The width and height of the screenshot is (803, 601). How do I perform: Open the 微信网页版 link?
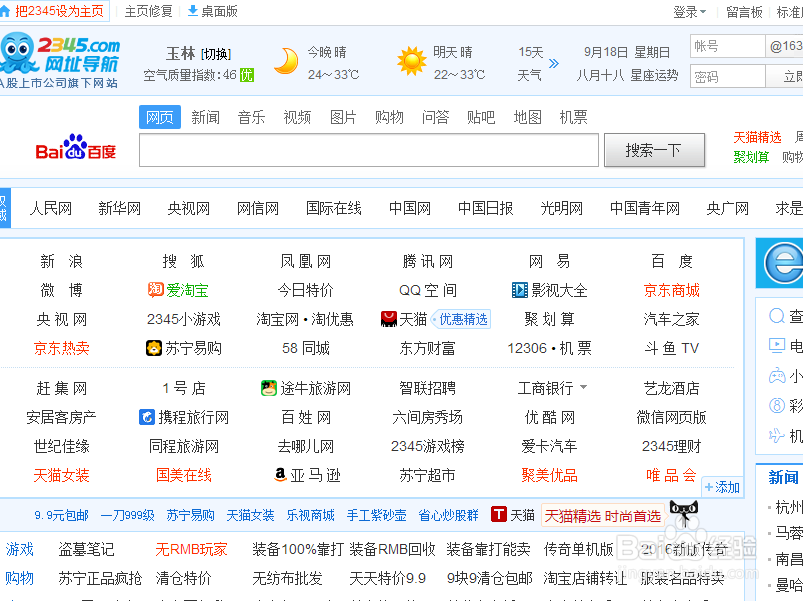pos(671,417)
